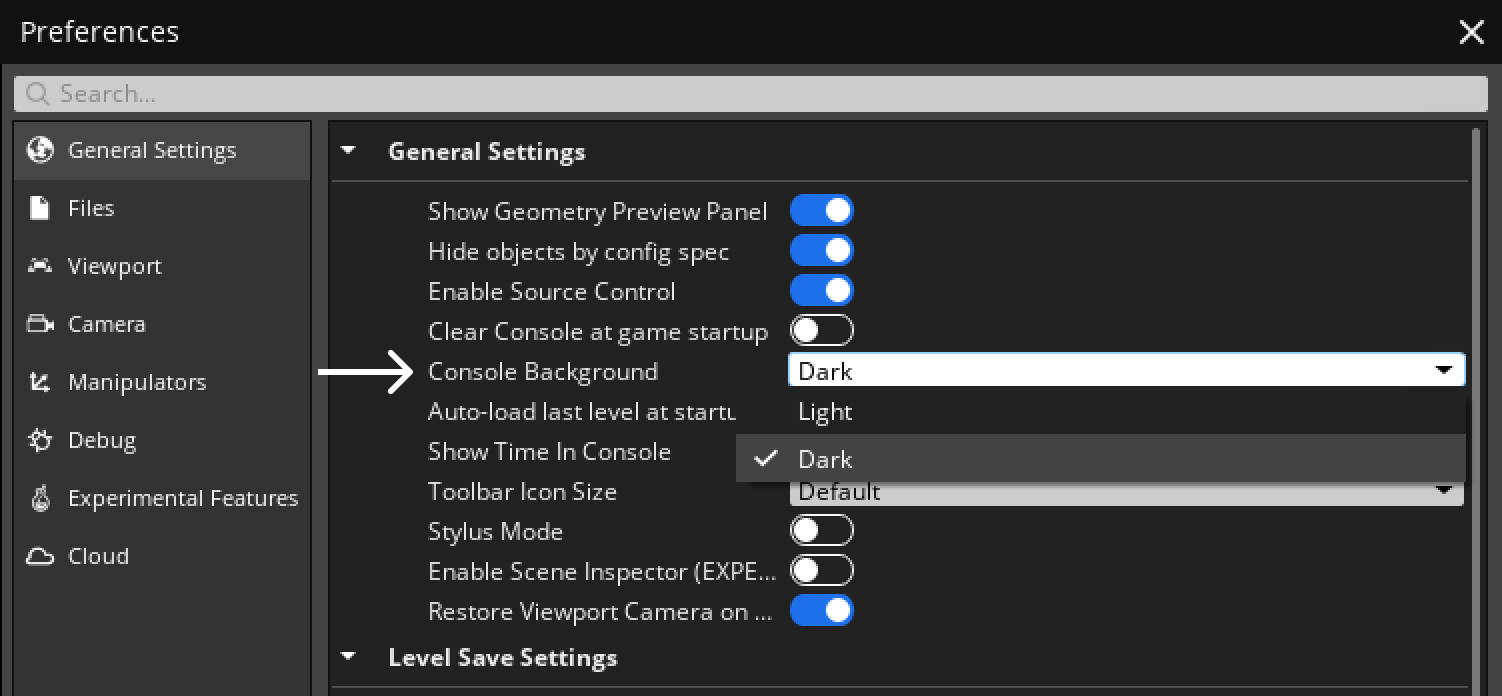
Task: Turn off Hide objects by config spec
Action: point(821,249)
